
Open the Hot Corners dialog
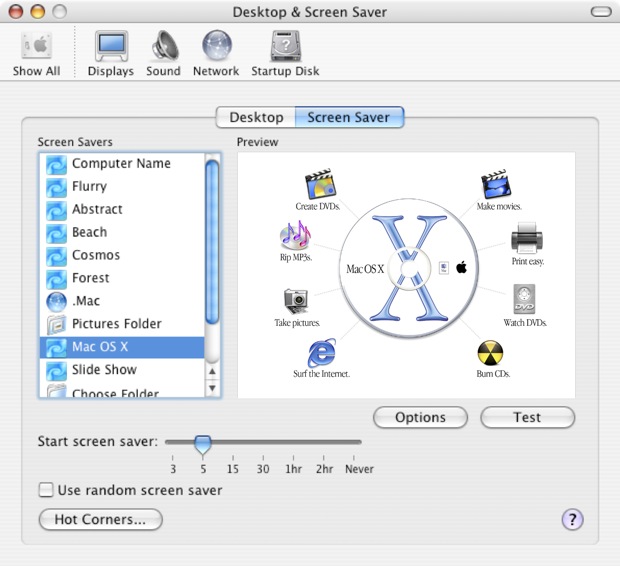click(x=100, y=519)
